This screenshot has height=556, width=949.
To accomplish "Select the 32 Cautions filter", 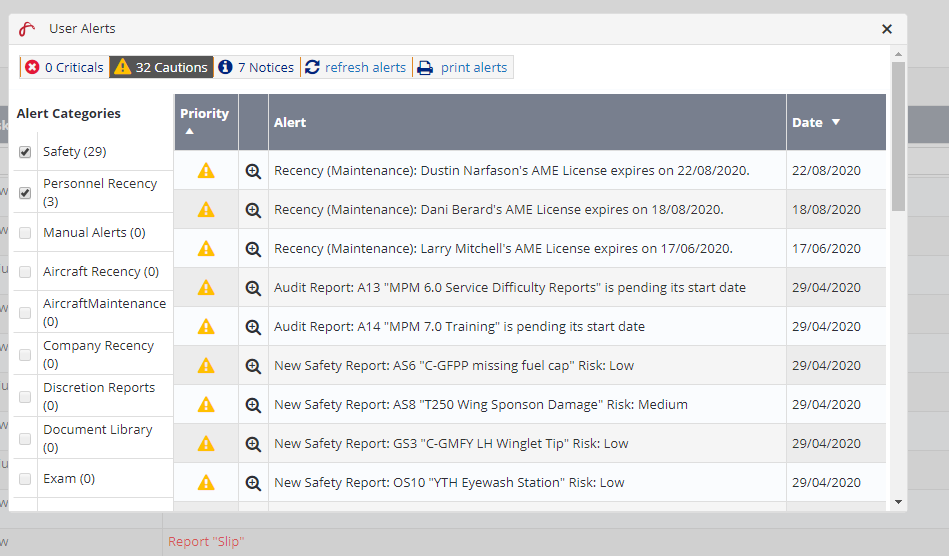I will click(161, 67).
